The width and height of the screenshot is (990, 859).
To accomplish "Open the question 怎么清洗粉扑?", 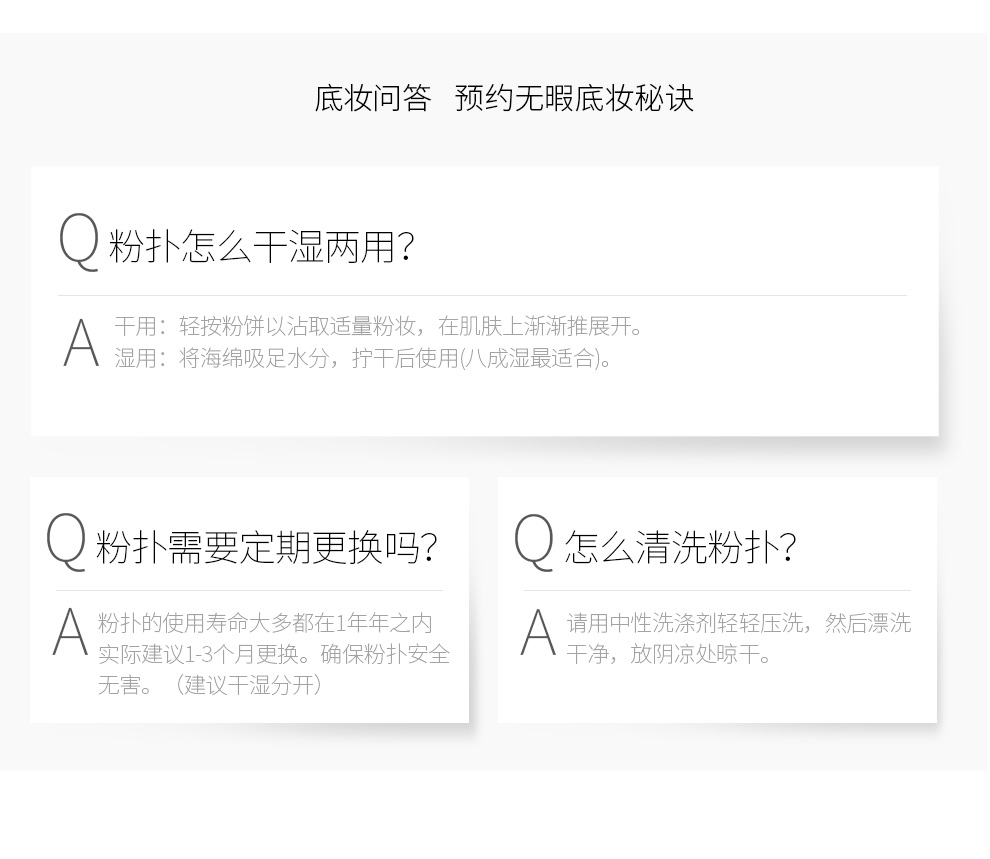I will point(681,546).
